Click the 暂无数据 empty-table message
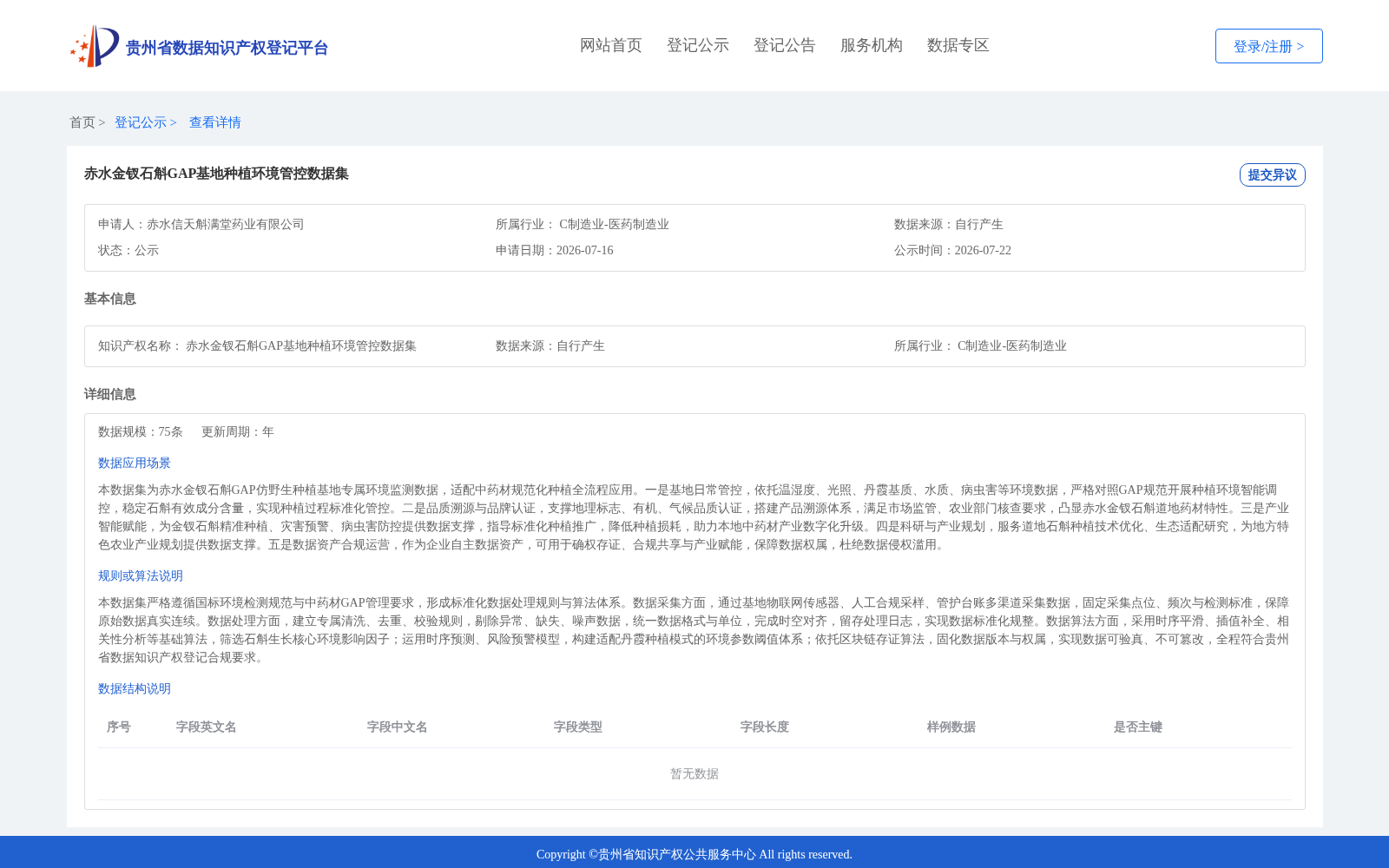Image resolution: width=1389 pixels, height=868 pixels. 694,773
